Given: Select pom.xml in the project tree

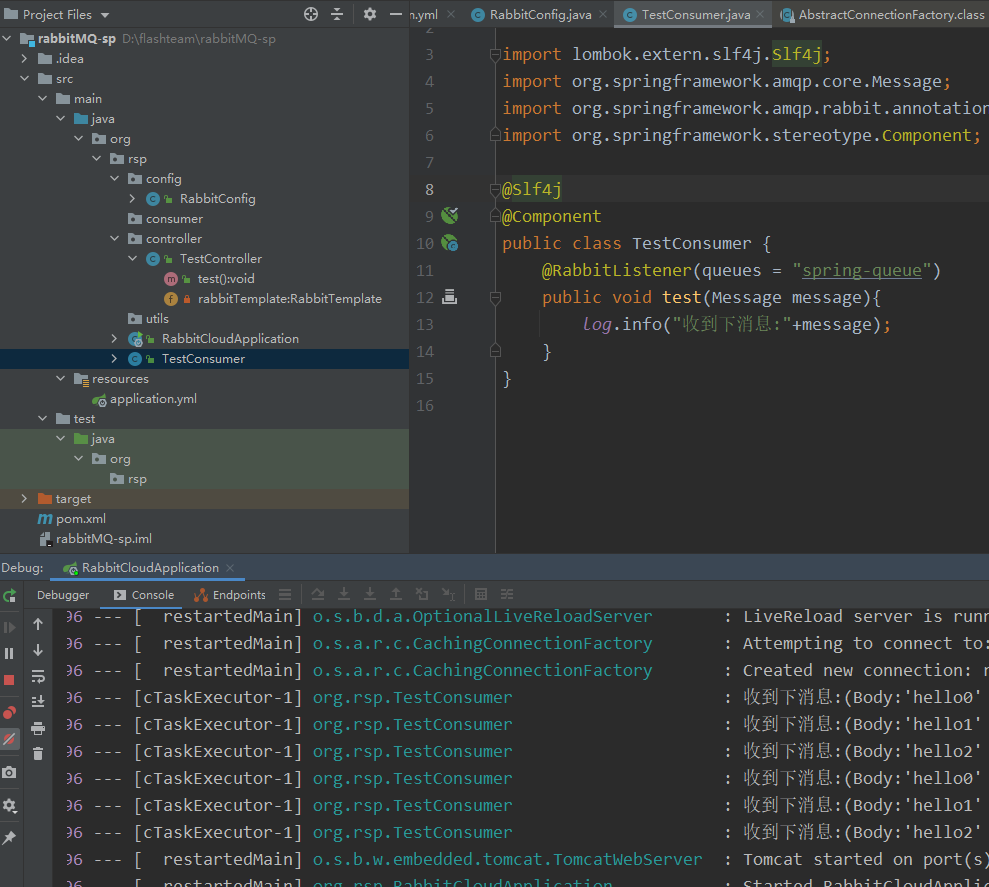Looking at the screenshot, I should click(x=81, y=519).
